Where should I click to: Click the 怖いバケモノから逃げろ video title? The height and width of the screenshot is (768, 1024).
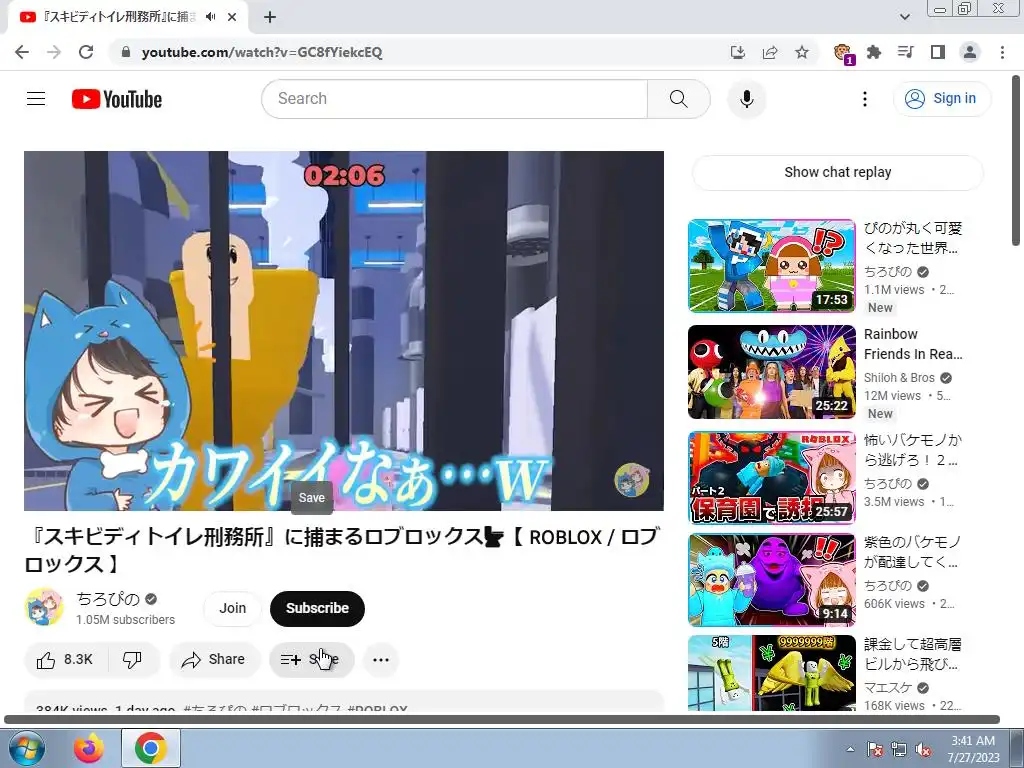912,449
